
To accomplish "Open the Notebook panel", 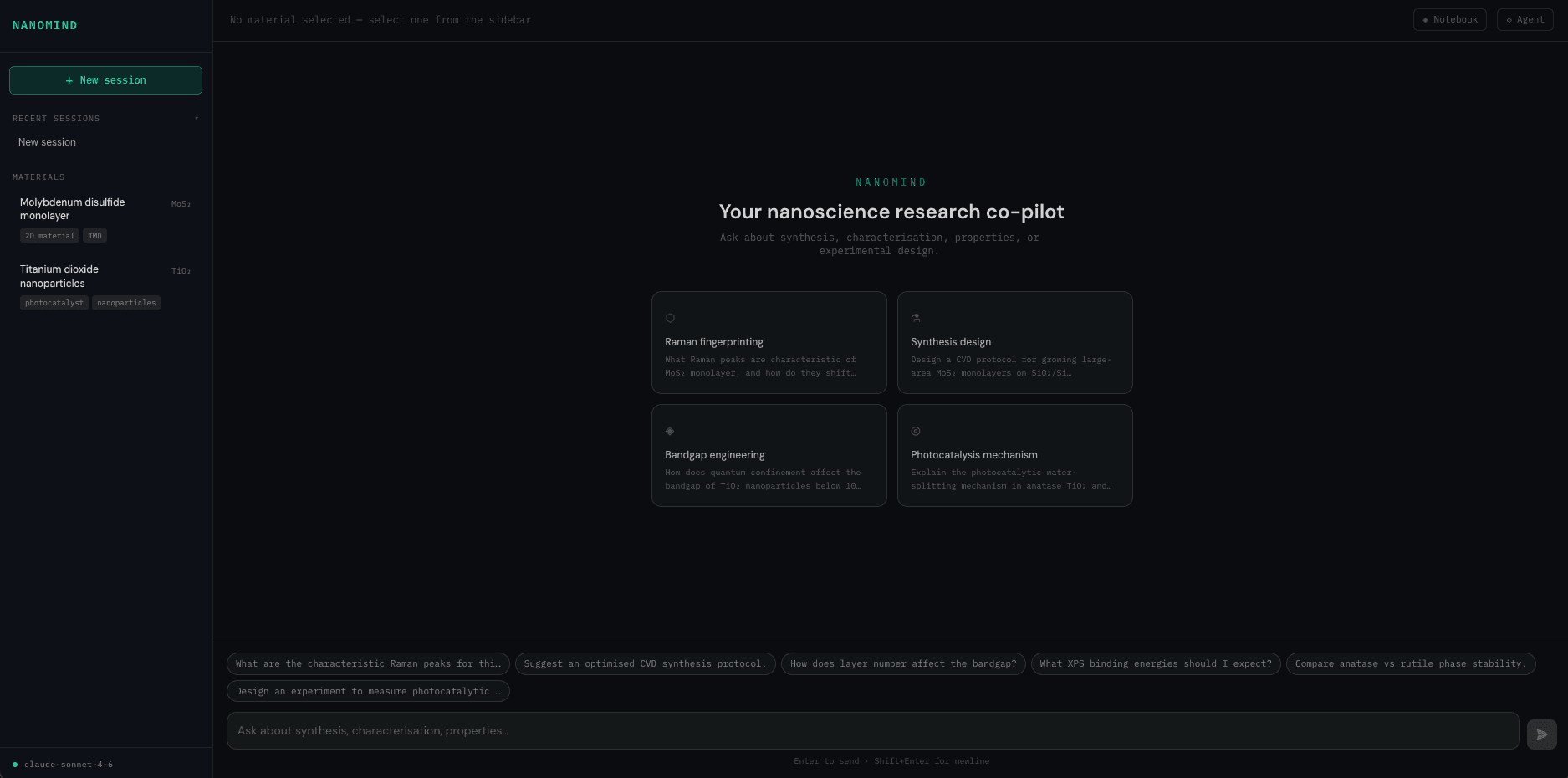I will [1449, 20].
